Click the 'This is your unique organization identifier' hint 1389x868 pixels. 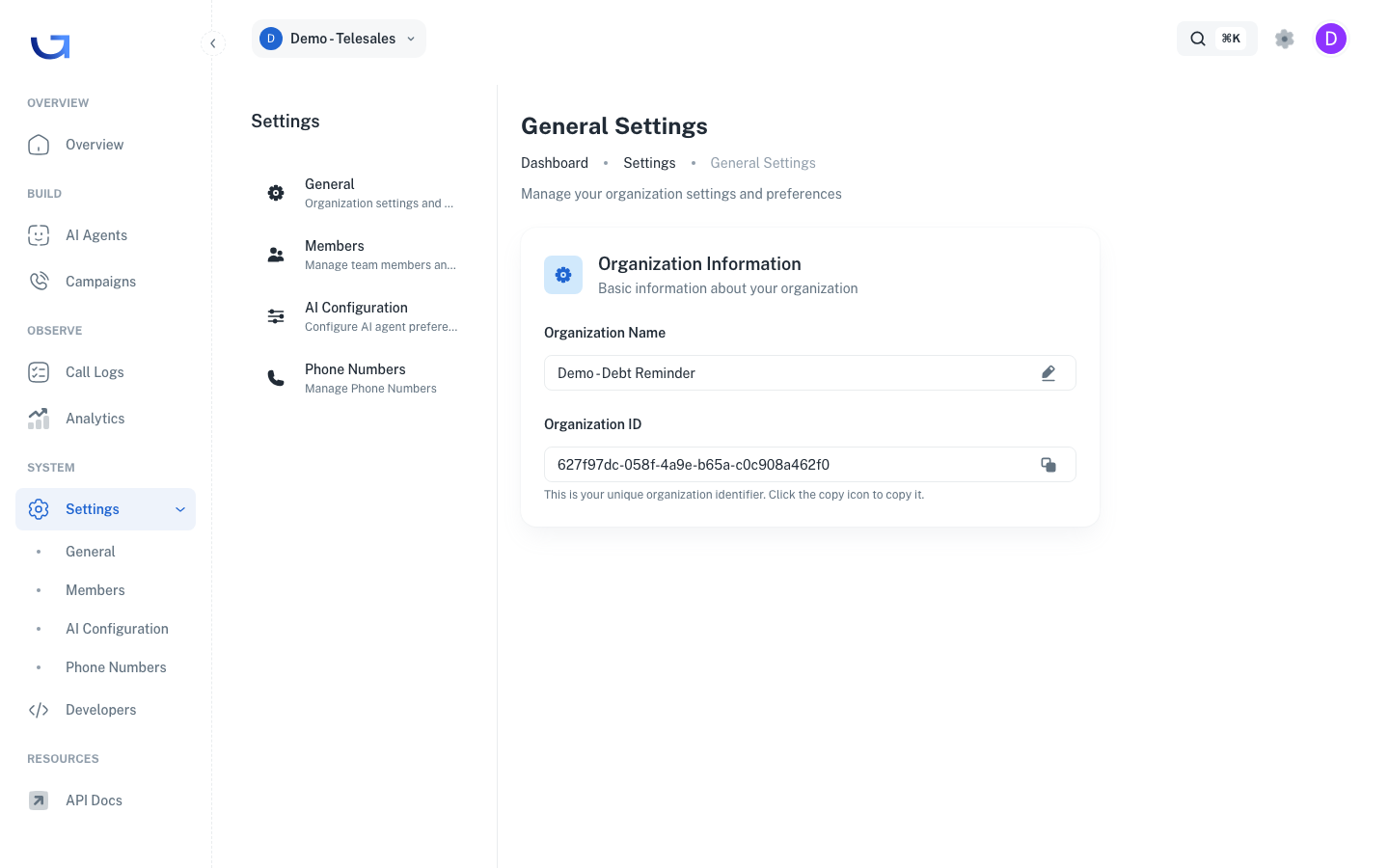pyautogui.click(x=734, y=495)
